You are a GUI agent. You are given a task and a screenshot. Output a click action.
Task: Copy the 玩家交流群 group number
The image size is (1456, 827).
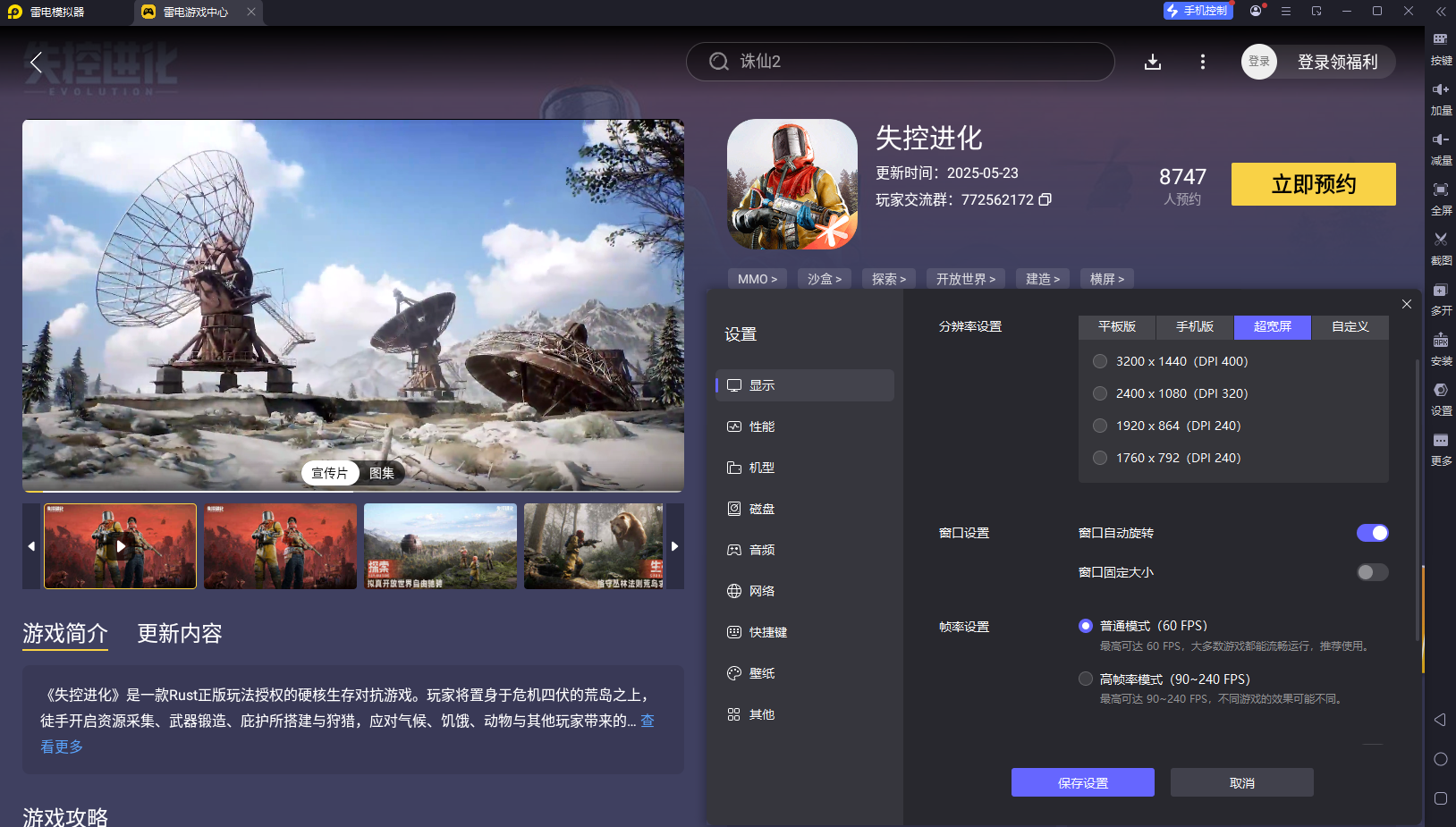[x=1045, y=199]
